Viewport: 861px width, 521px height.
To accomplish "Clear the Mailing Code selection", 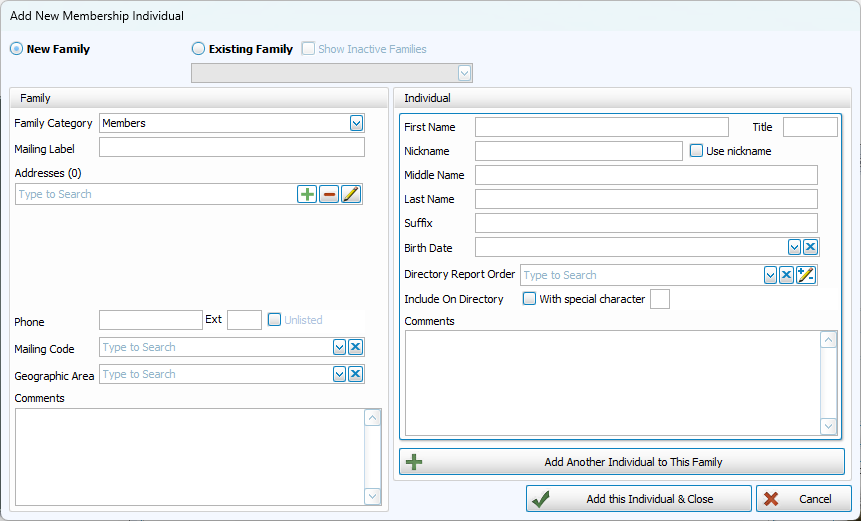I will pos(355,347).
